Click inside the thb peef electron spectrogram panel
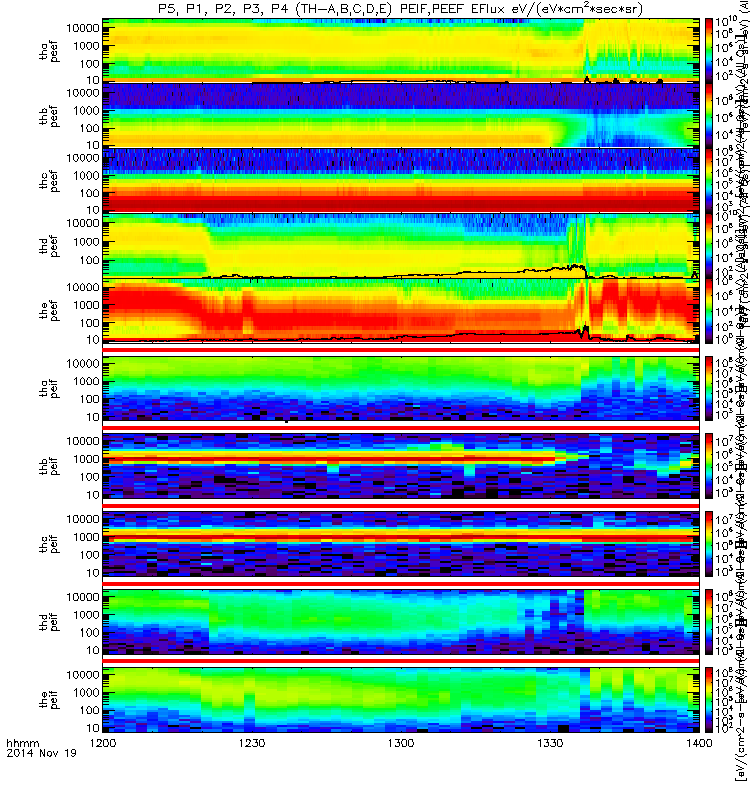 coord(401,115)
